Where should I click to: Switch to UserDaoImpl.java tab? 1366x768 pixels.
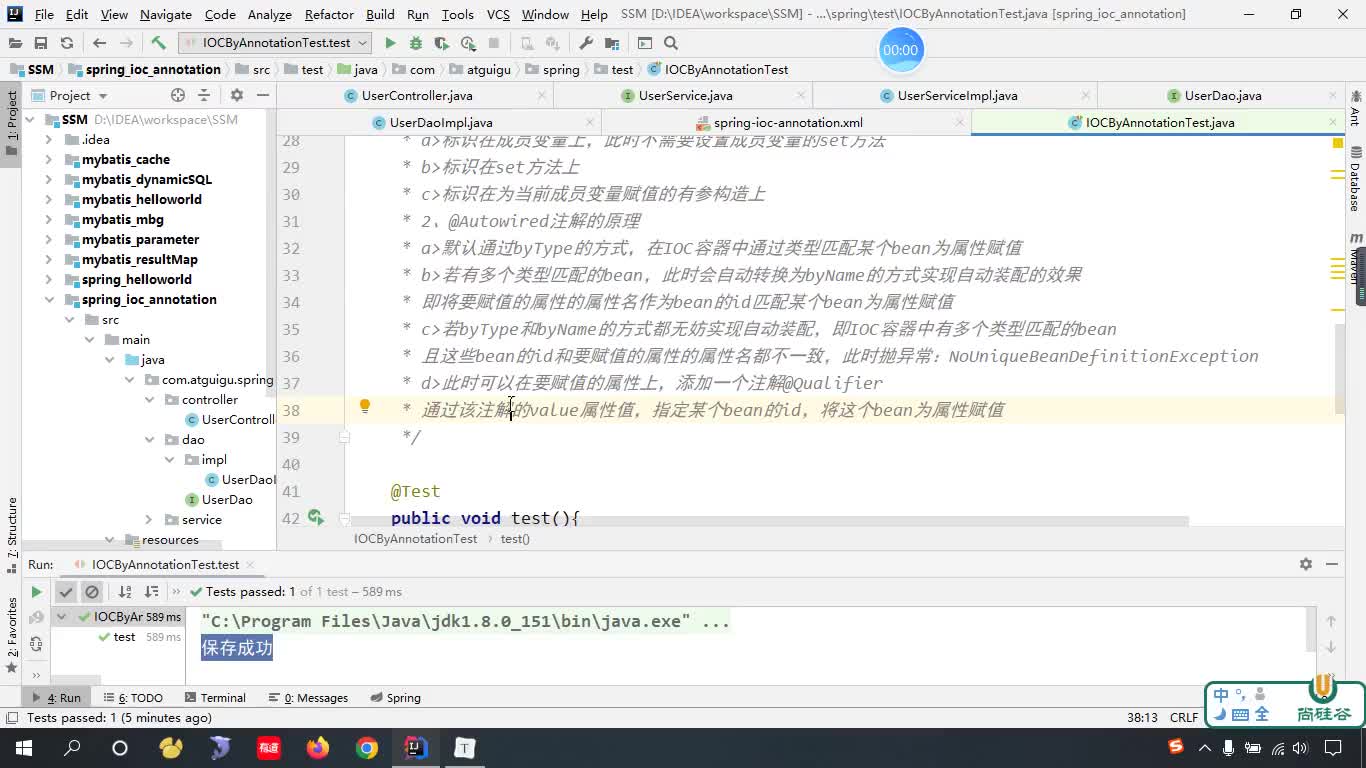[441, 123]
